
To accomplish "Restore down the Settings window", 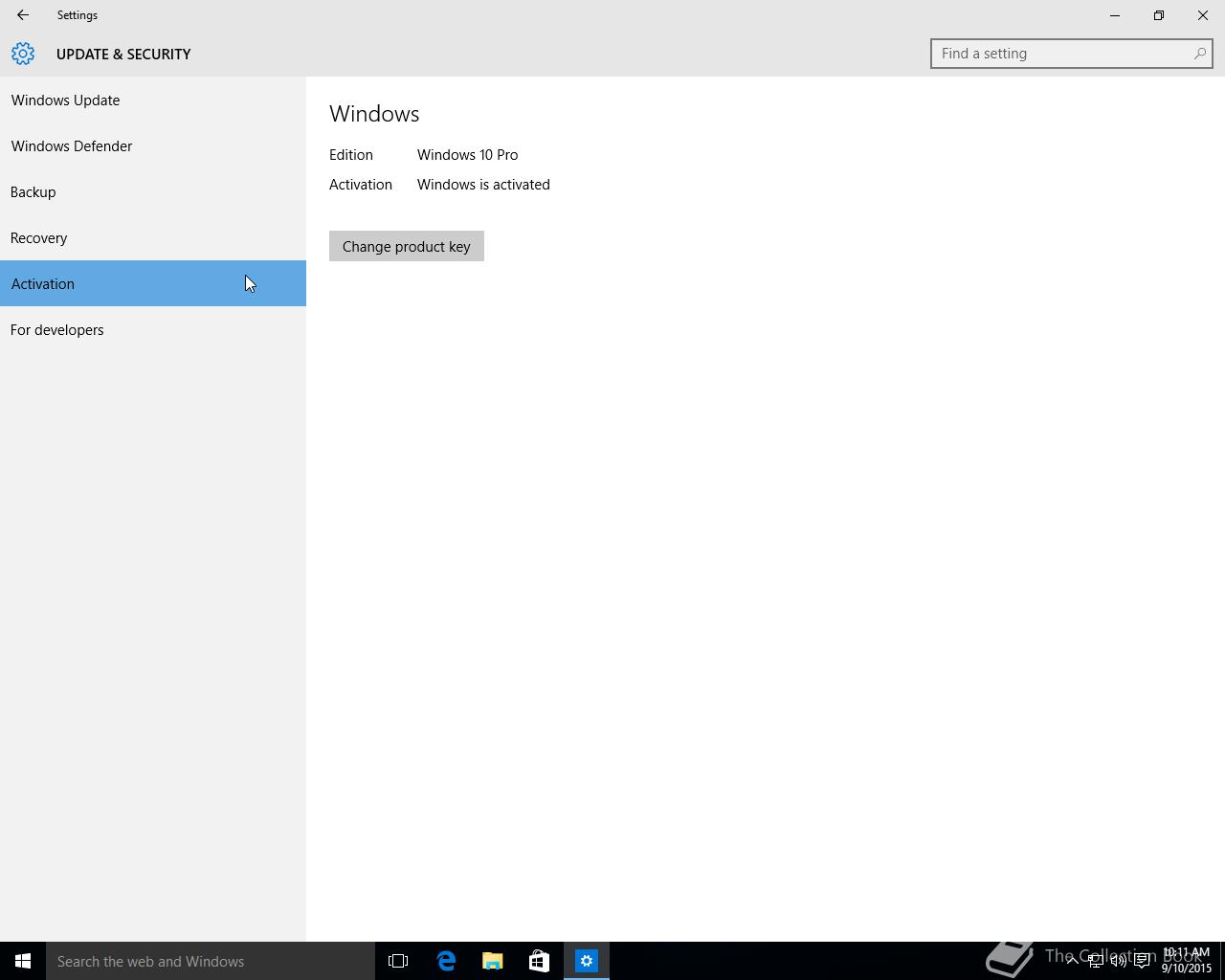I will pos(1159,15).
